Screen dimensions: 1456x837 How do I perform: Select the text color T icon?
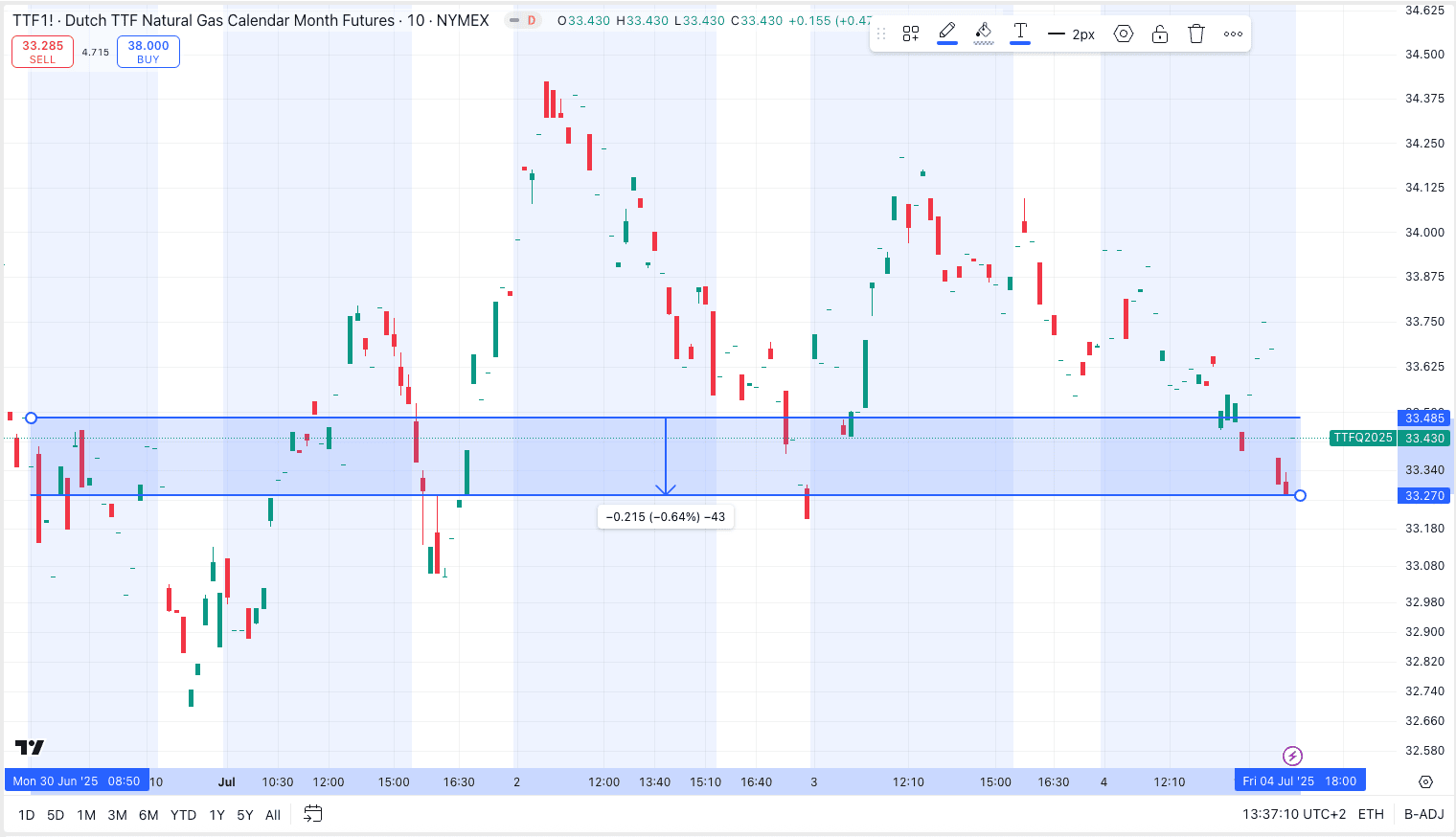[1020, 34]
